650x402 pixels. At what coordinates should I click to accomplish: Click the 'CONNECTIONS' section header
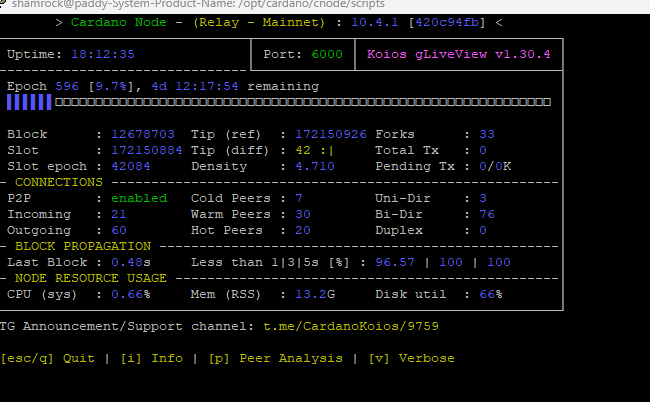coord(59,182)
